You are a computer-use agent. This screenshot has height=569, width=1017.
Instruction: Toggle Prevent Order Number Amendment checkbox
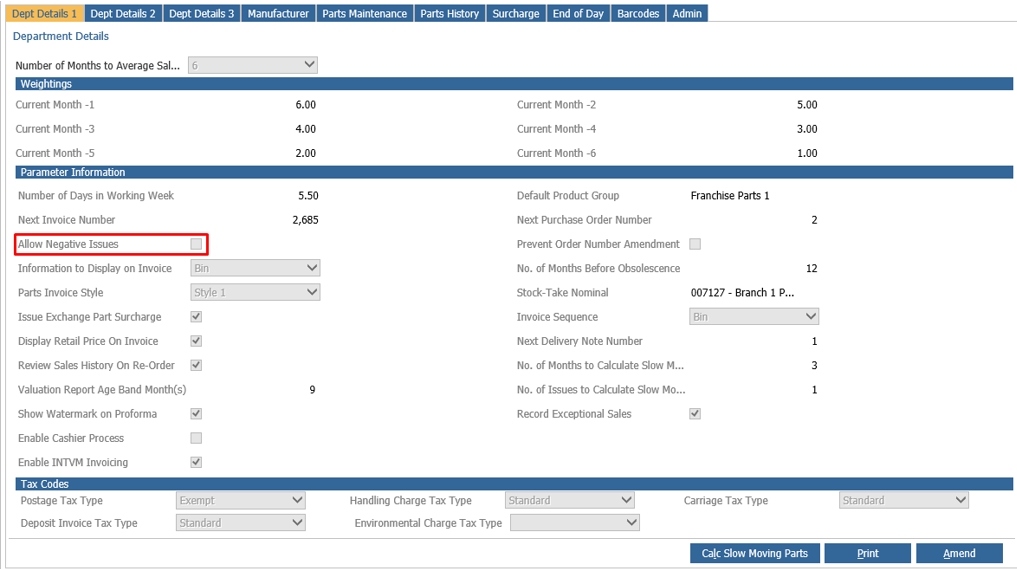(x=695, y=244)
